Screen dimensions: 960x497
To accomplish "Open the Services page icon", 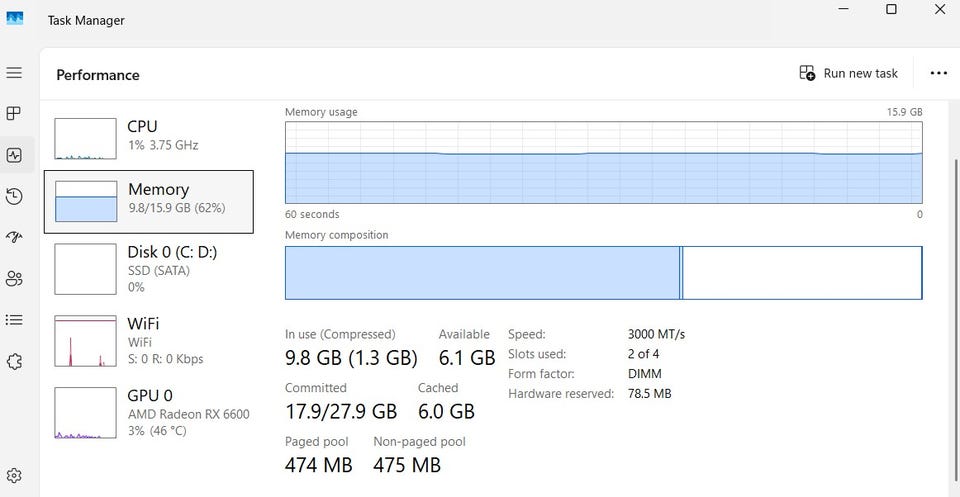I will click(14, 362).
